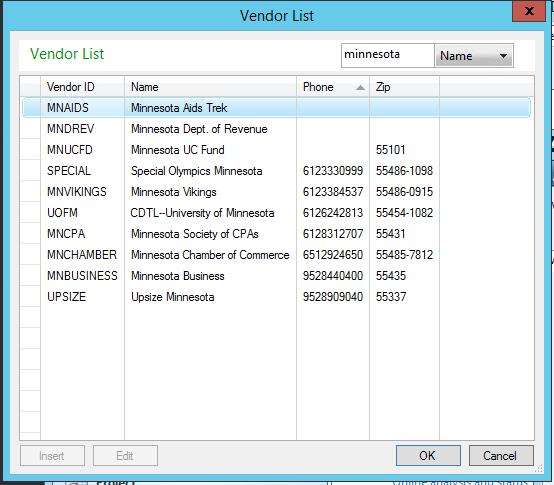Sort by Name column header
554x485 pixels.
[210, 87]
